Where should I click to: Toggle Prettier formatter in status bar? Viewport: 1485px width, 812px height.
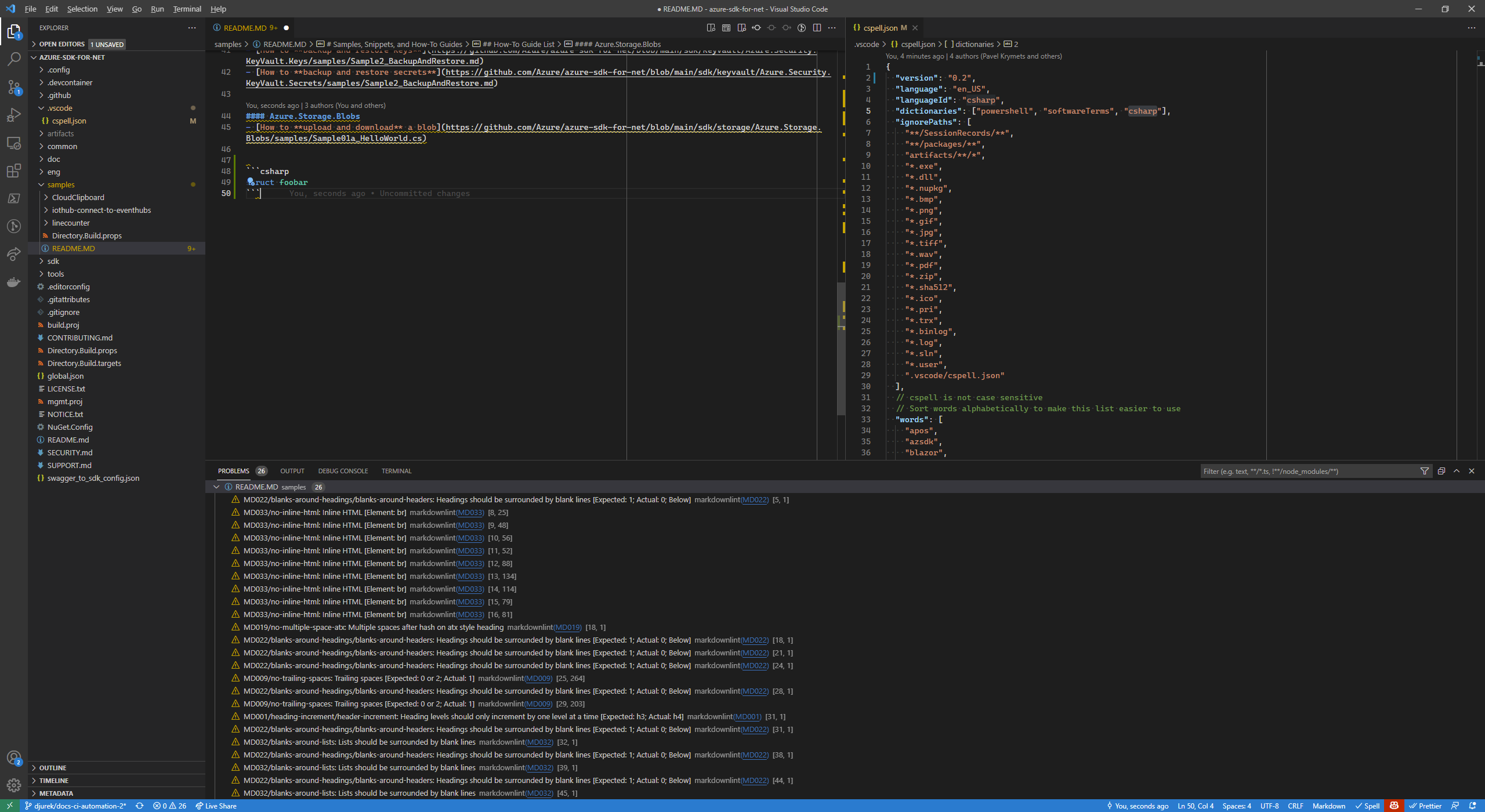pyautogui.click(x=1425, y=806)
